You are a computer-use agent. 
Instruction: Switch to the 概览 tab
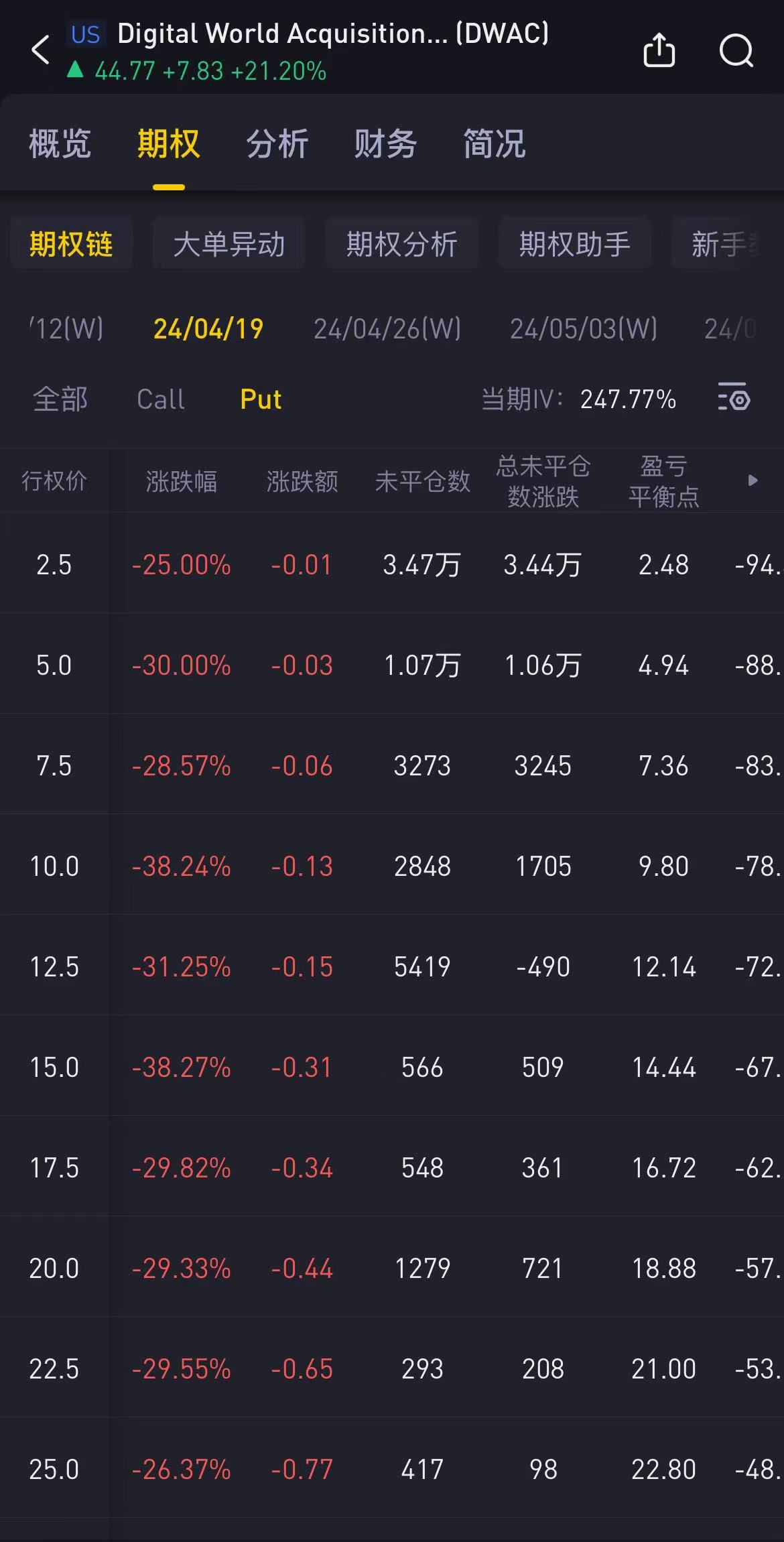(60, 143)
